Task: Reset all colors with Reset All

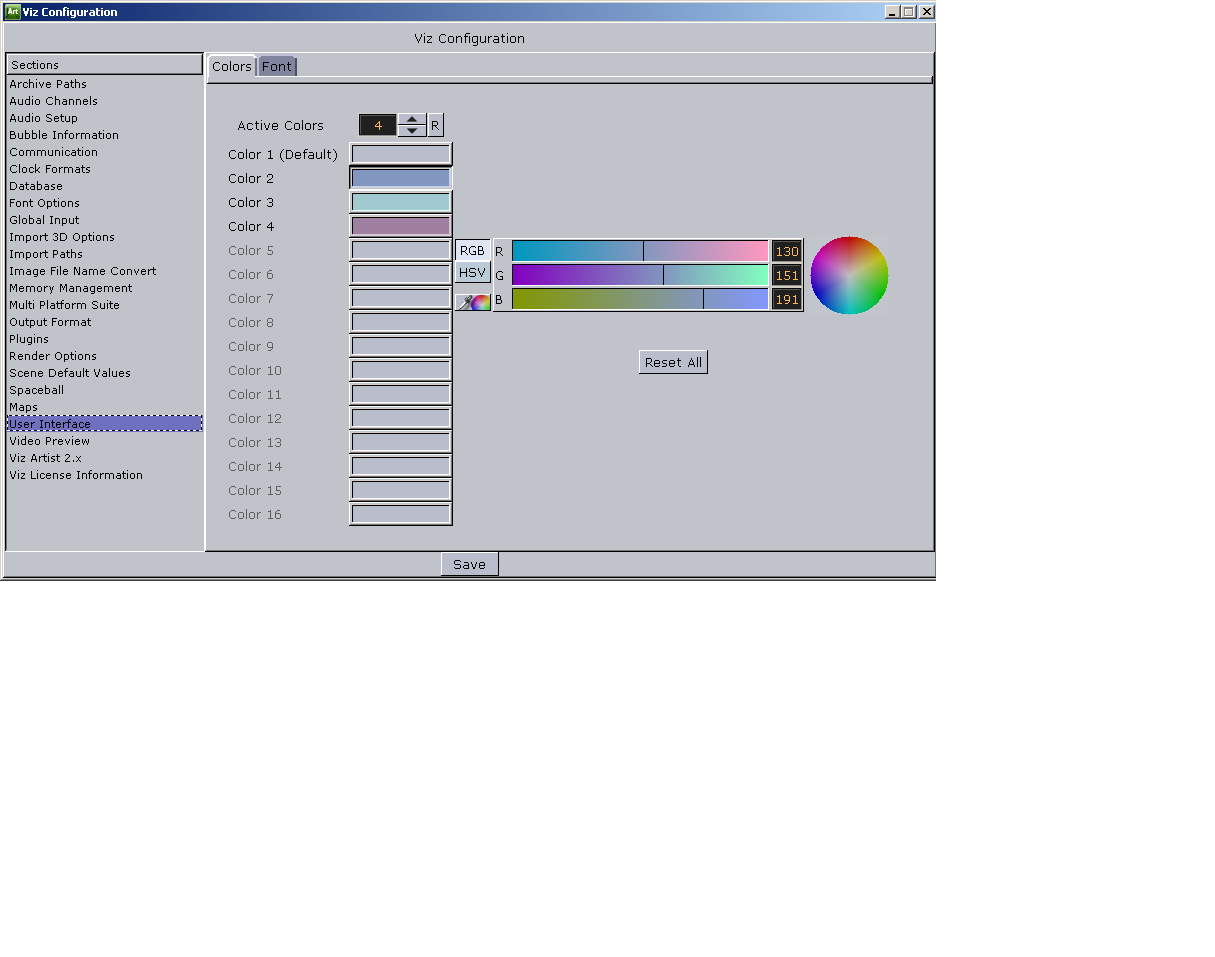Action: click(x=673, y=362)
